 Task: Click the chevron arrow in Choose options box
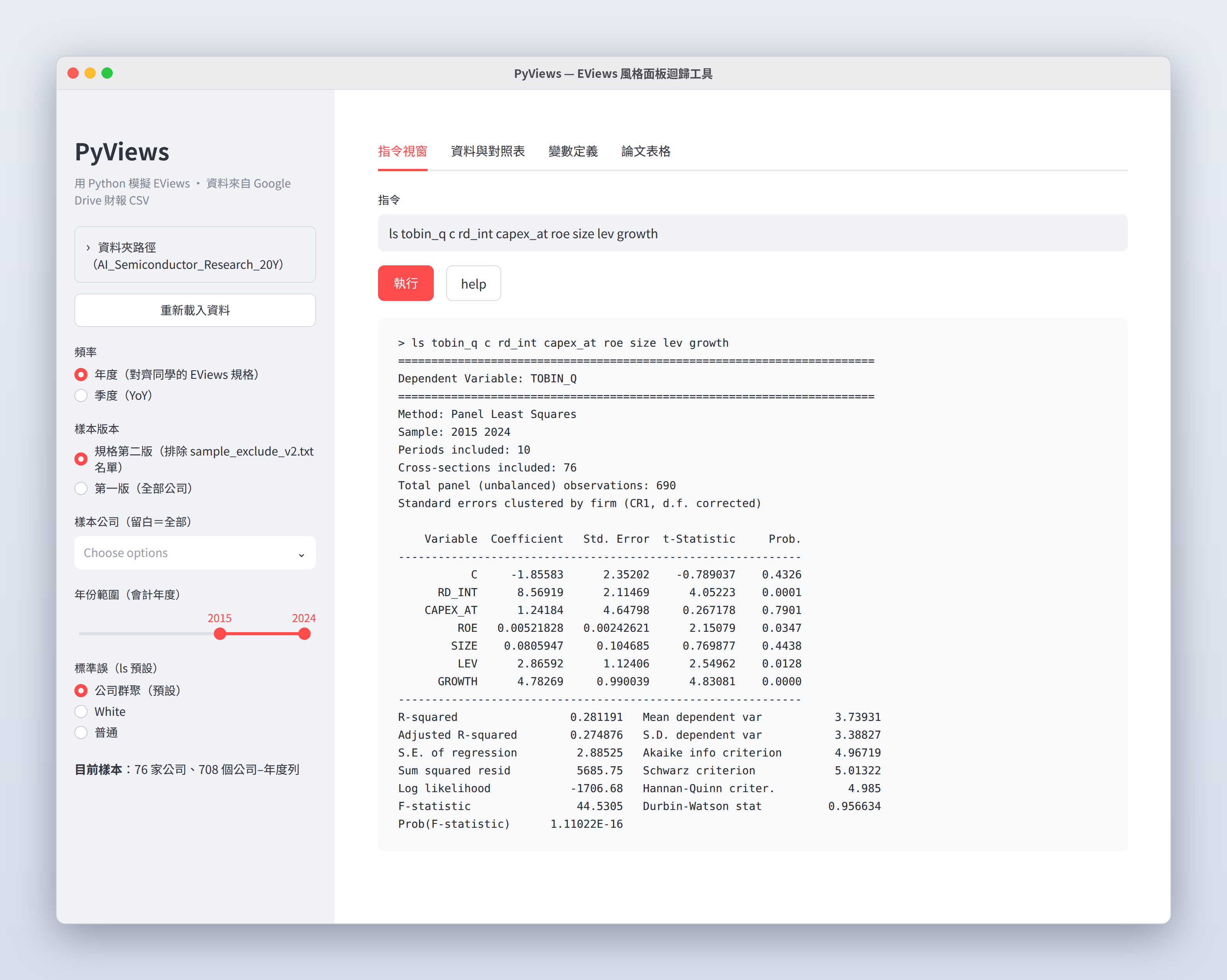pyautogui.click(x=301, y=554)
